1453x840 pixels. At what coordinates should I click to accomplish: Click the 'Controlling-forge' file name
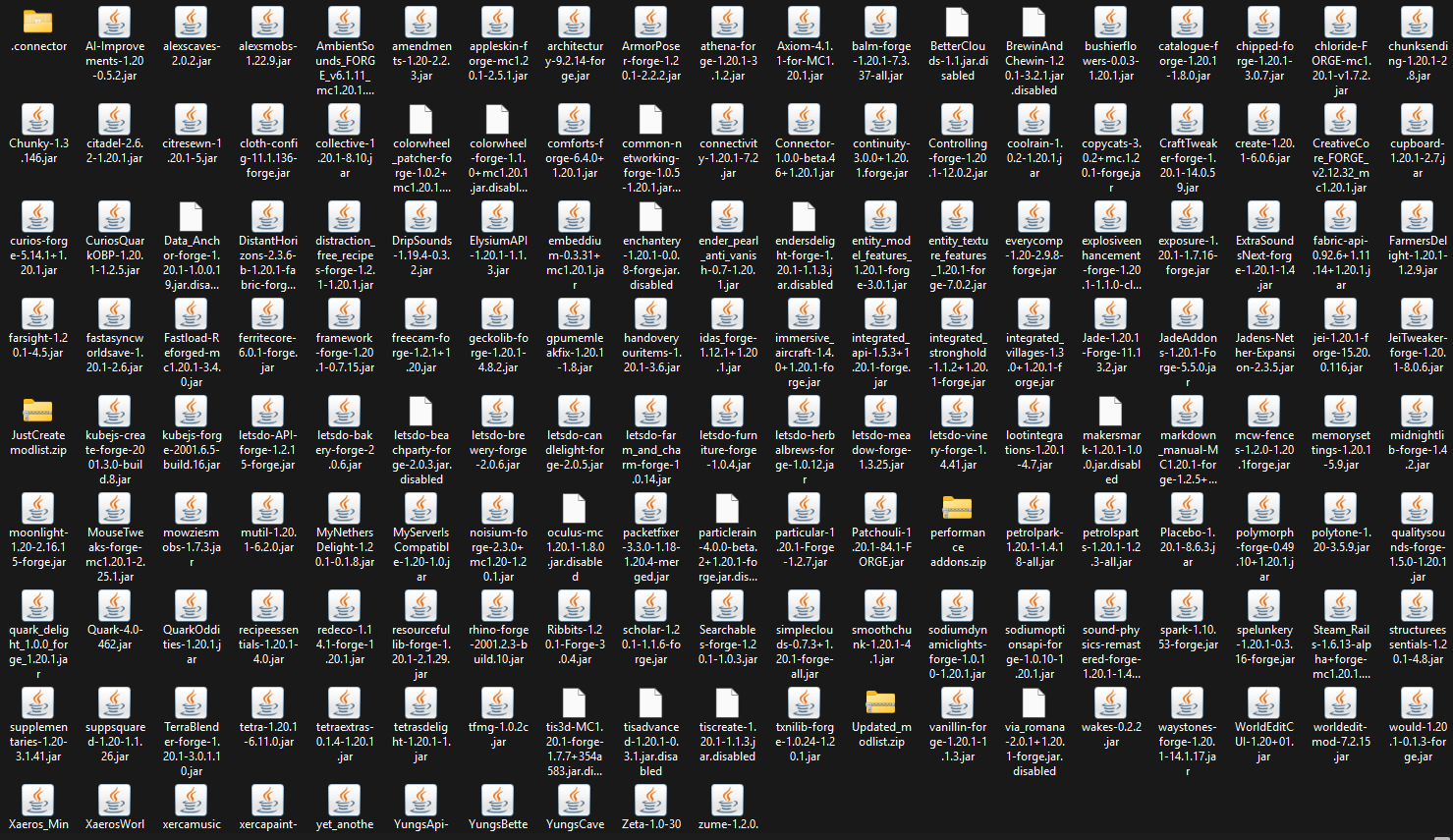pos(957,158)
